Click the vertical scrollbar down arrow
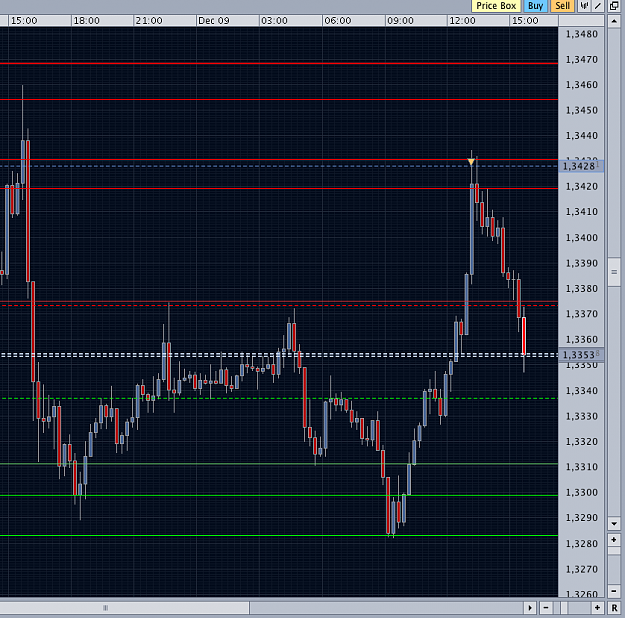Image resolution: width=625 pixels, height=618 pixels. pyautogui.click(x=614, y=524)
